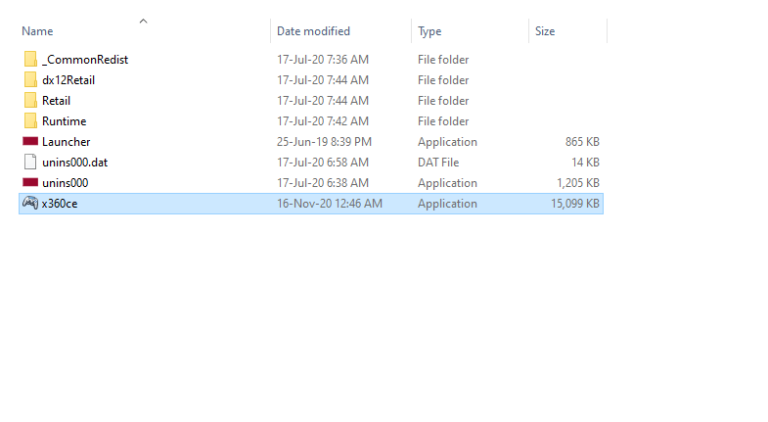Click the date 16-Nov-20 12:46 AM
The width and height of the screenshot is (768, 422).
point(330,203)
